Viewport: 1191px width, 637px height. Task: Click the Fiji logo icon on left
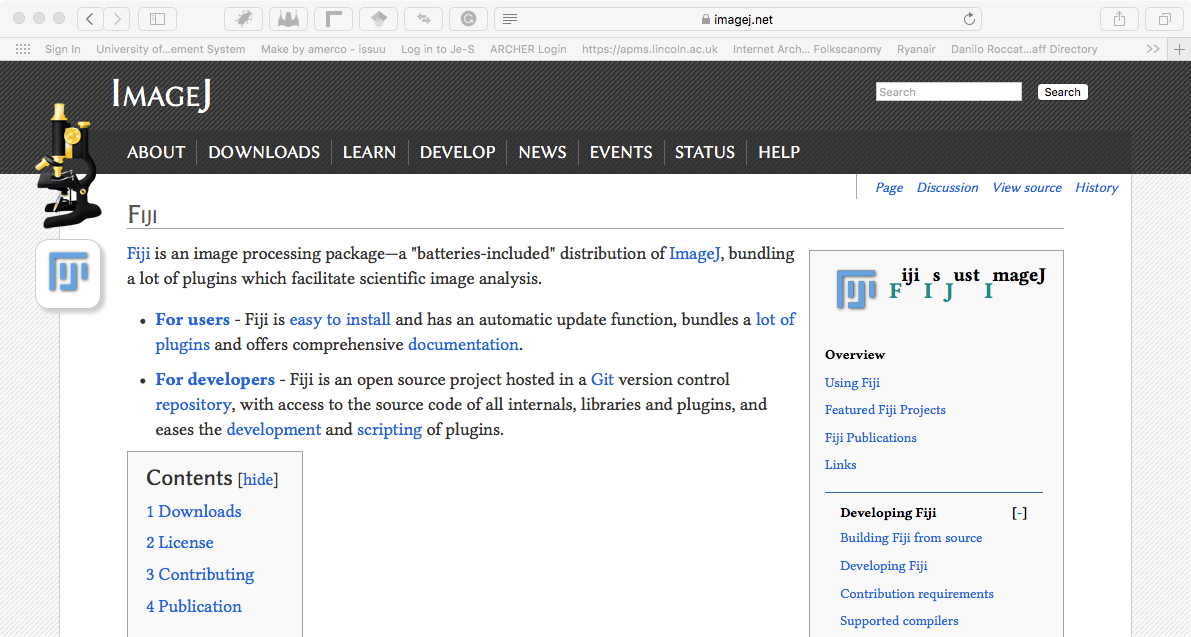(x=69, y=273)
